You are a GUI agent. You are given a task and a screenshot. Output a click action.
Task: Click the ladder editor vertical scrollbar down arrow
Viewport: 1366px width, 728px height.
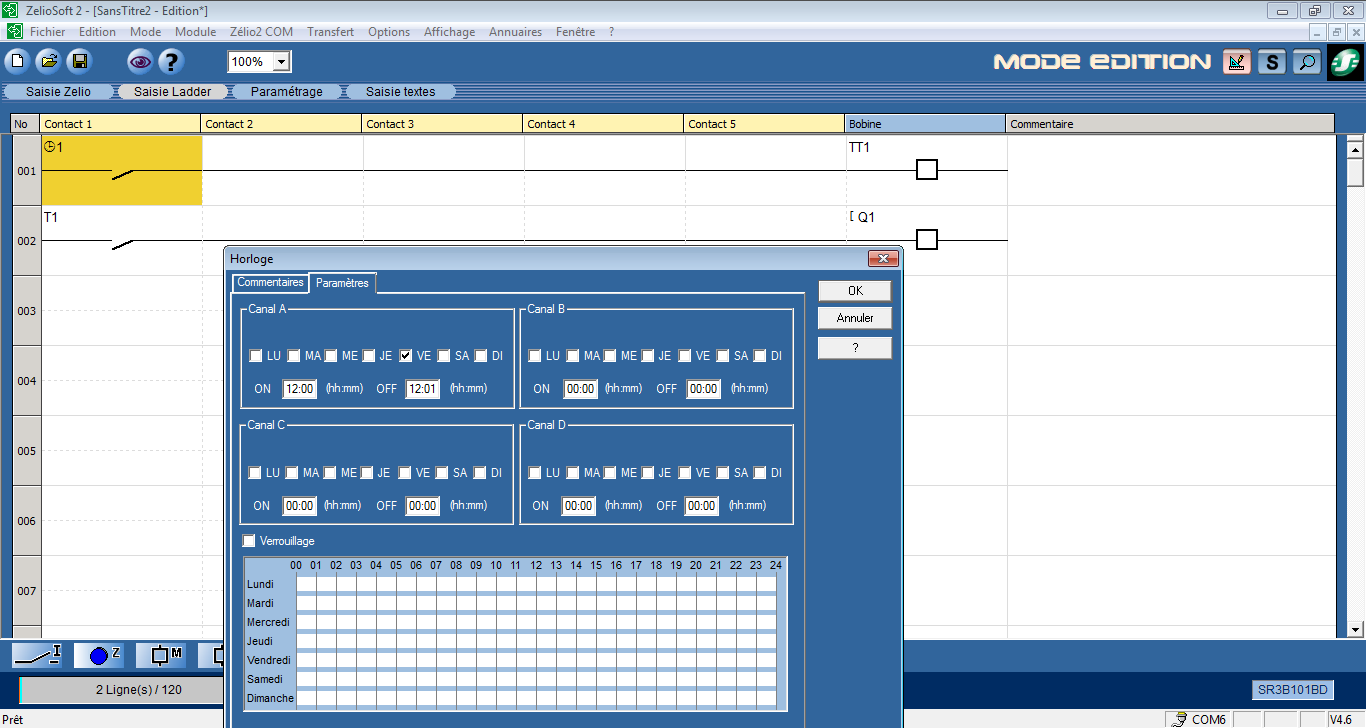[1356, 630]
